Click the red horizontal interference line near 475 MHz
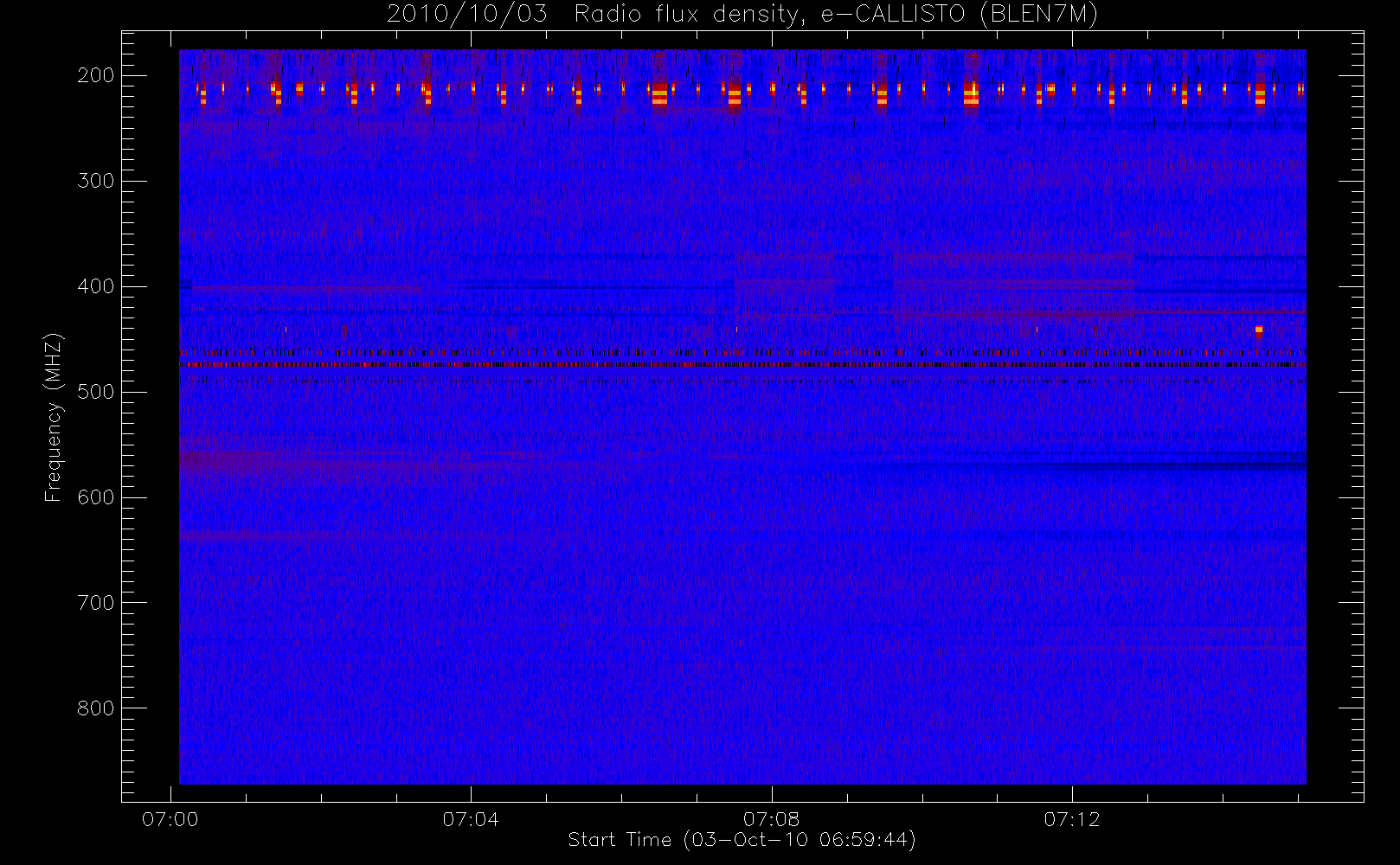Image resolution: width=1400 pixels, height=865 pixels. pos(742,365)
